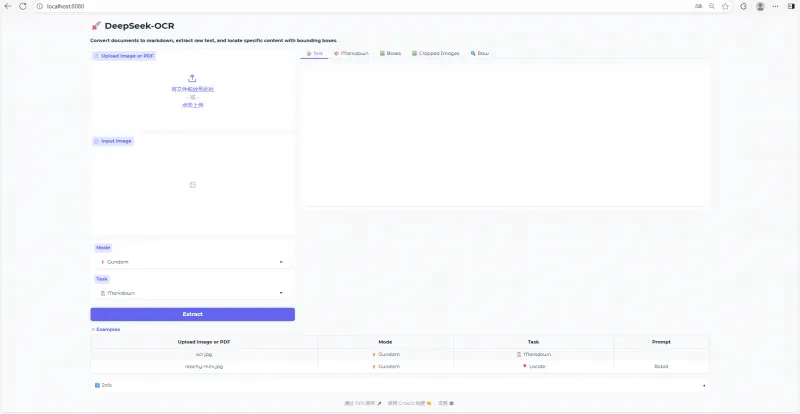This screenshot has height=414, width=800.
Task: Click the Gundam cell in the reachy-mini.jpg row
Action: (386, 367)
